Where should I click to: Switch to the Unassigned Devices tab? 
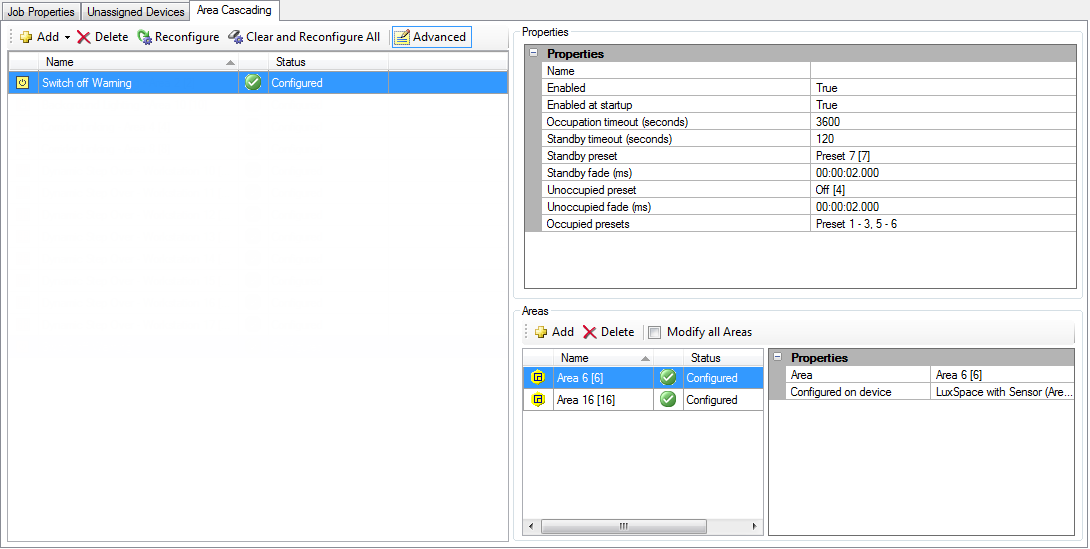pos(136,12)
